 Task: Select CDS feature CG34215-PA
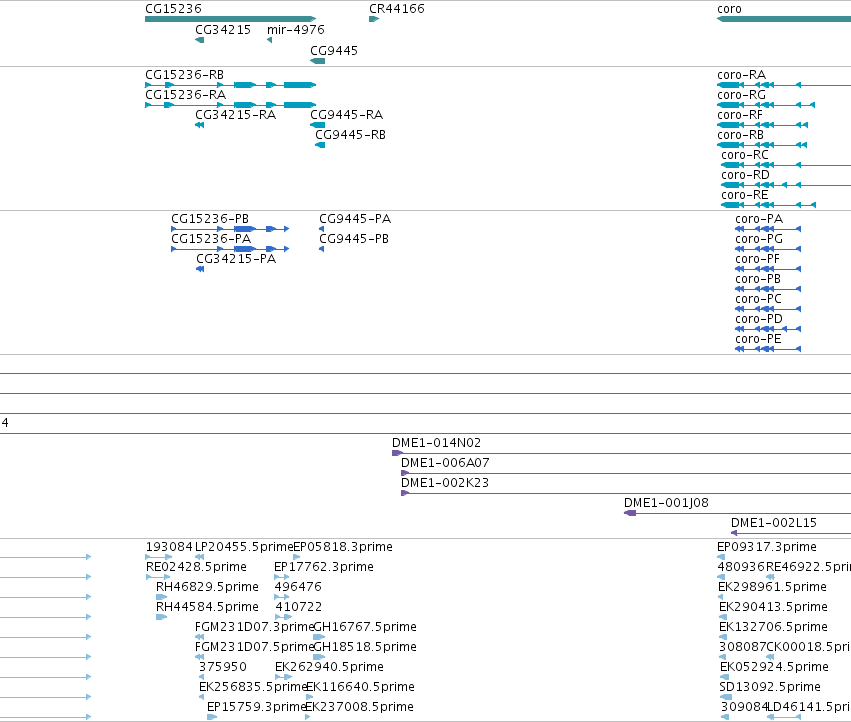click(200, 269)
